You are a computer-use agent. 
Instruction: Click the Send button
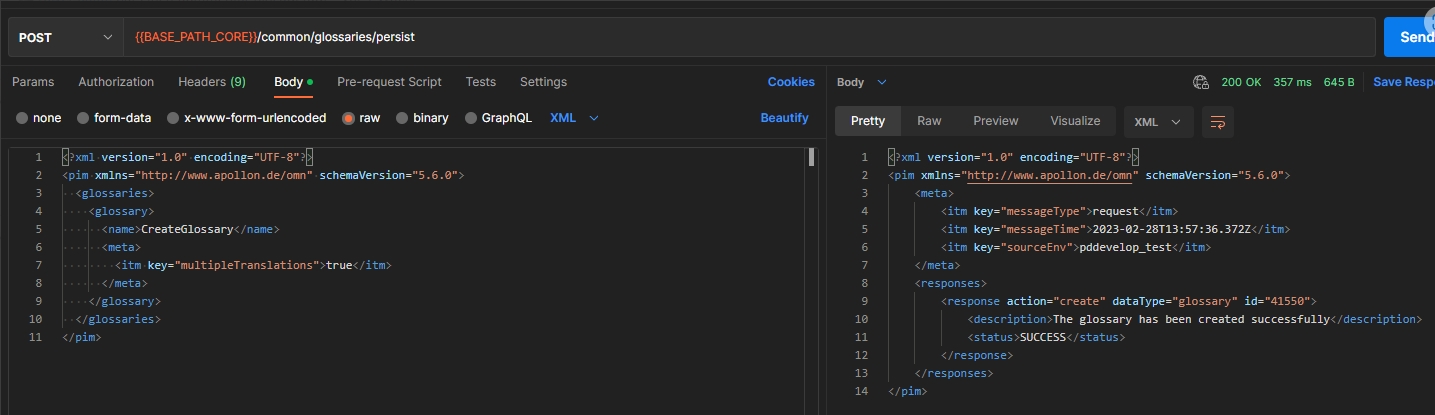1412,37
